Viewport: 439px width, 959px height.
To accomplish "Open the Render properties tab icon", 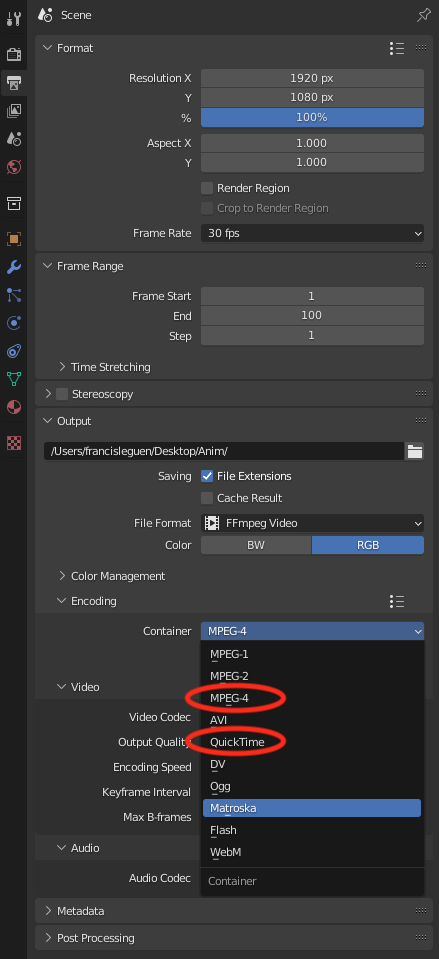I will [x=13, y=54].
